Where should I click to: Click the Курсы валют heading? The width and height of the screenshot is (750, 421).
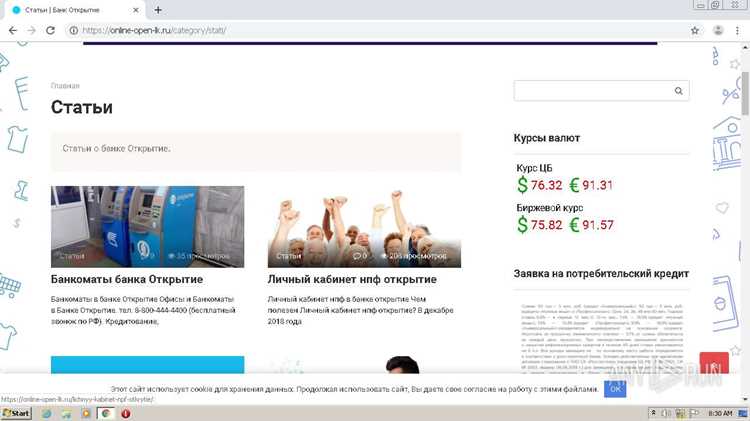pyautogui.click(x=547, y=138)
